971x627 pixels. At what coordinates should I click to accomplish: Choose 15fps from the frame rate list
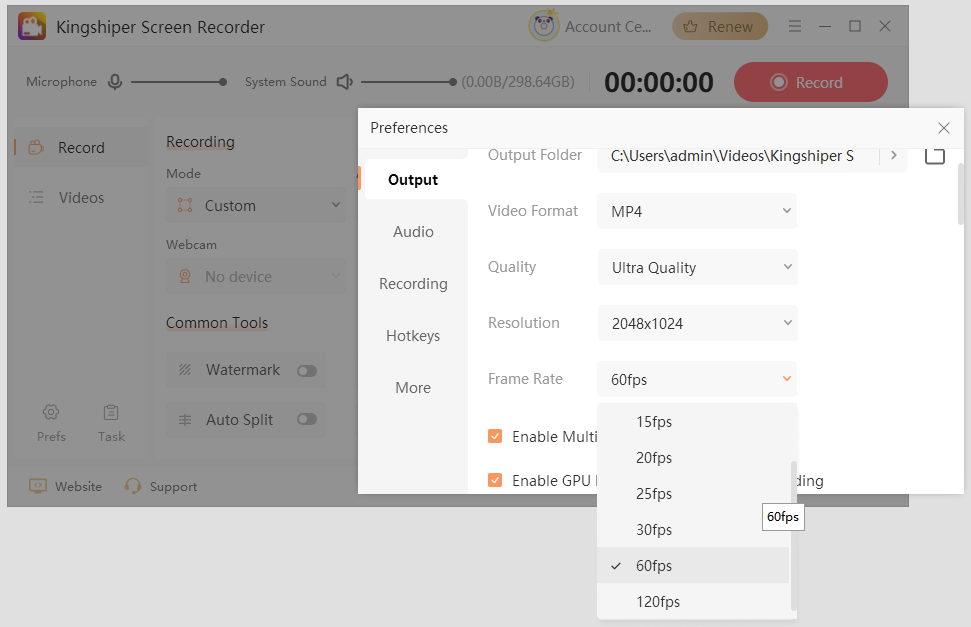(x=693, y=422)
